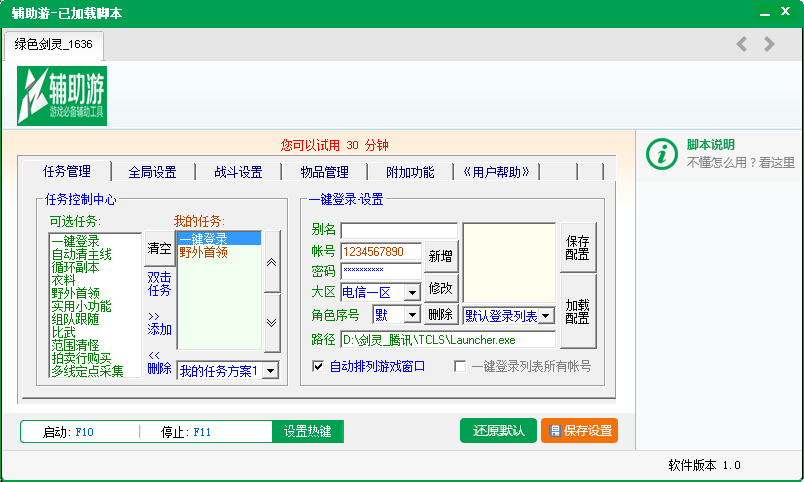Click the 新增 account button
The width and height of the screenshot is (804, 482).
[x=440, y=256]
